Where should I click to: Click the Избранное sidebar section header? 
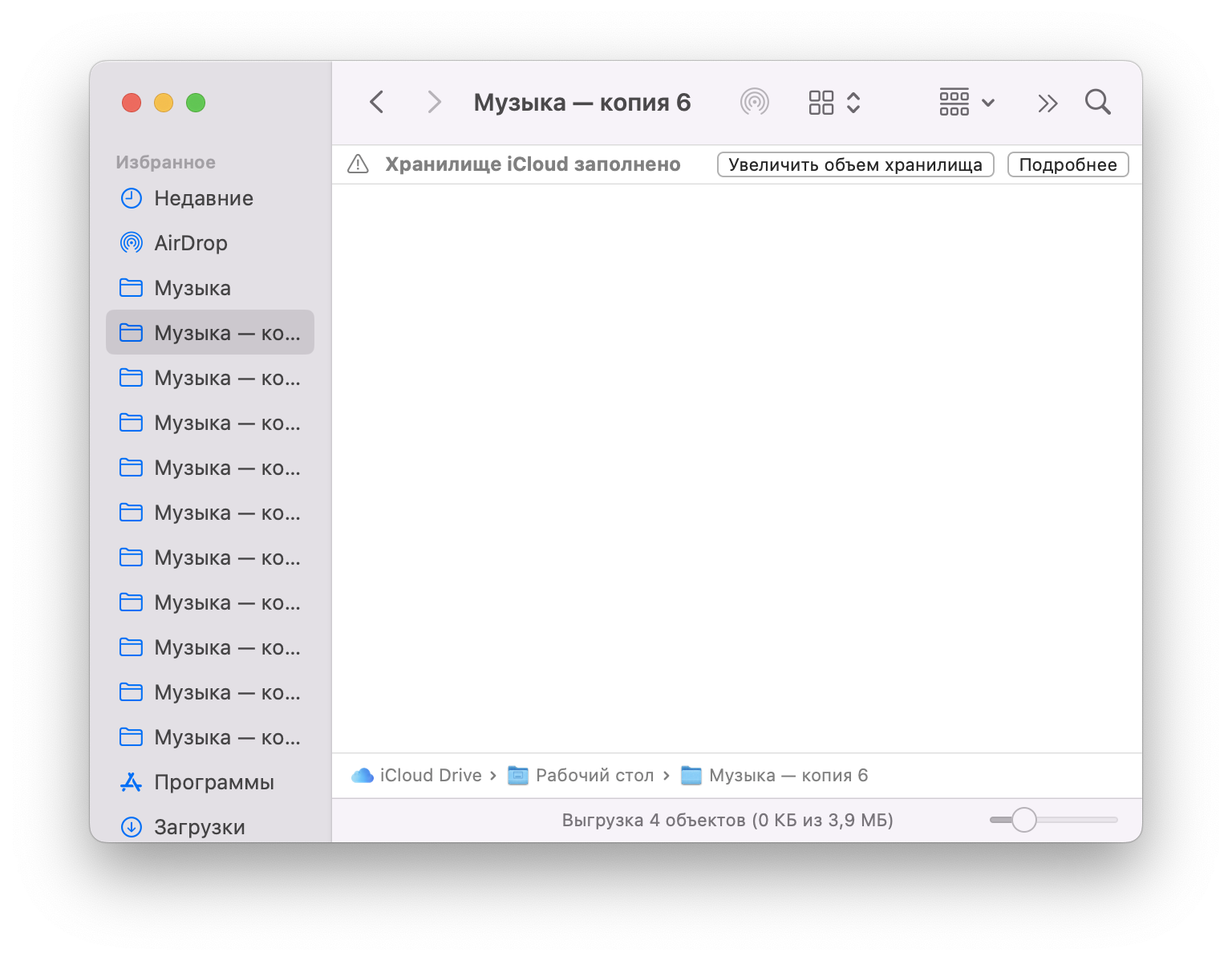click(x=166, y=162)
